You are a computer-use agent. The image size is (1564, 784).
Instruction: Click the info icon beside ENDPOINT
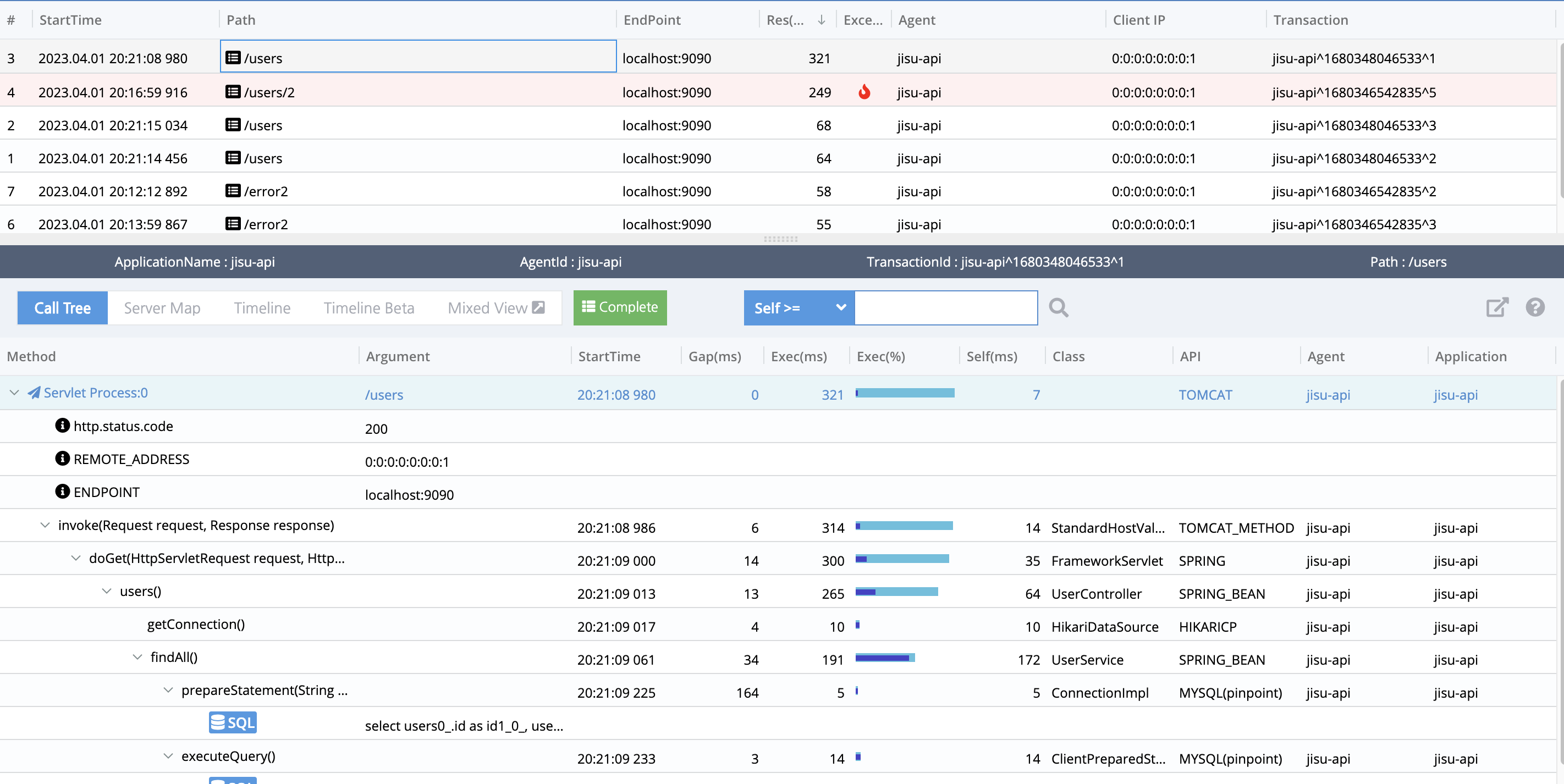62,492
